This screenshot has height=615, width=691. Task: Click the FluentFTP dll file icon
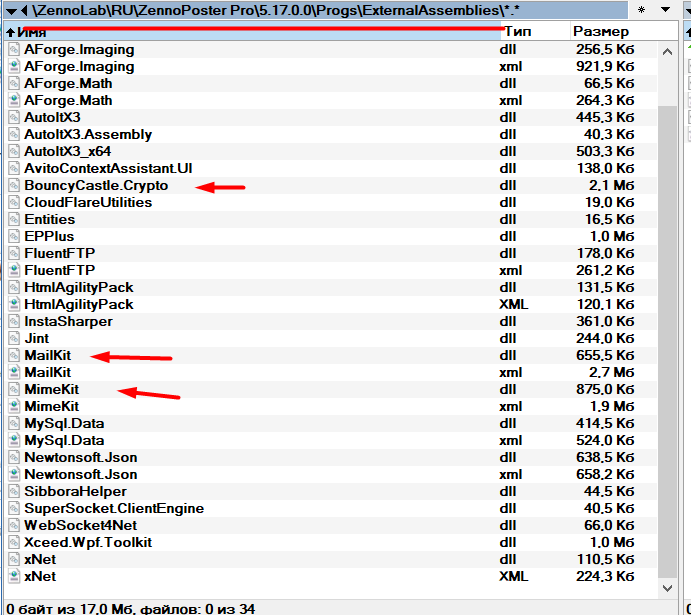tap(14, 253)
